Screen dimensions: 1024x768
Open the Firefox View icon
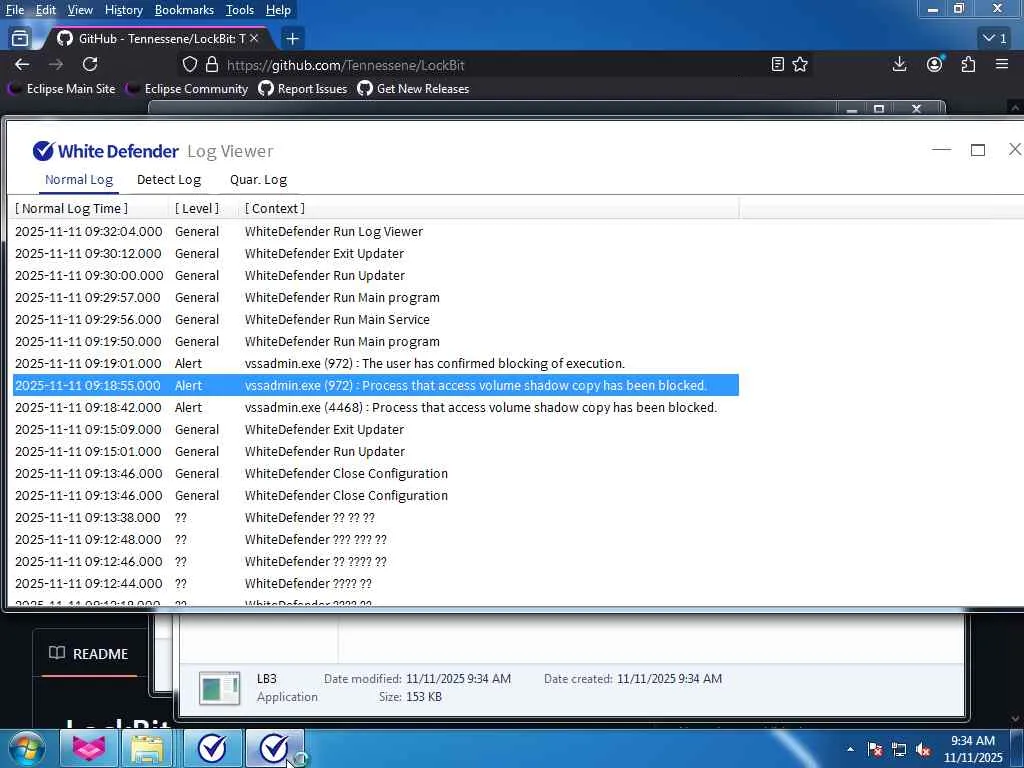click(20, 39)
